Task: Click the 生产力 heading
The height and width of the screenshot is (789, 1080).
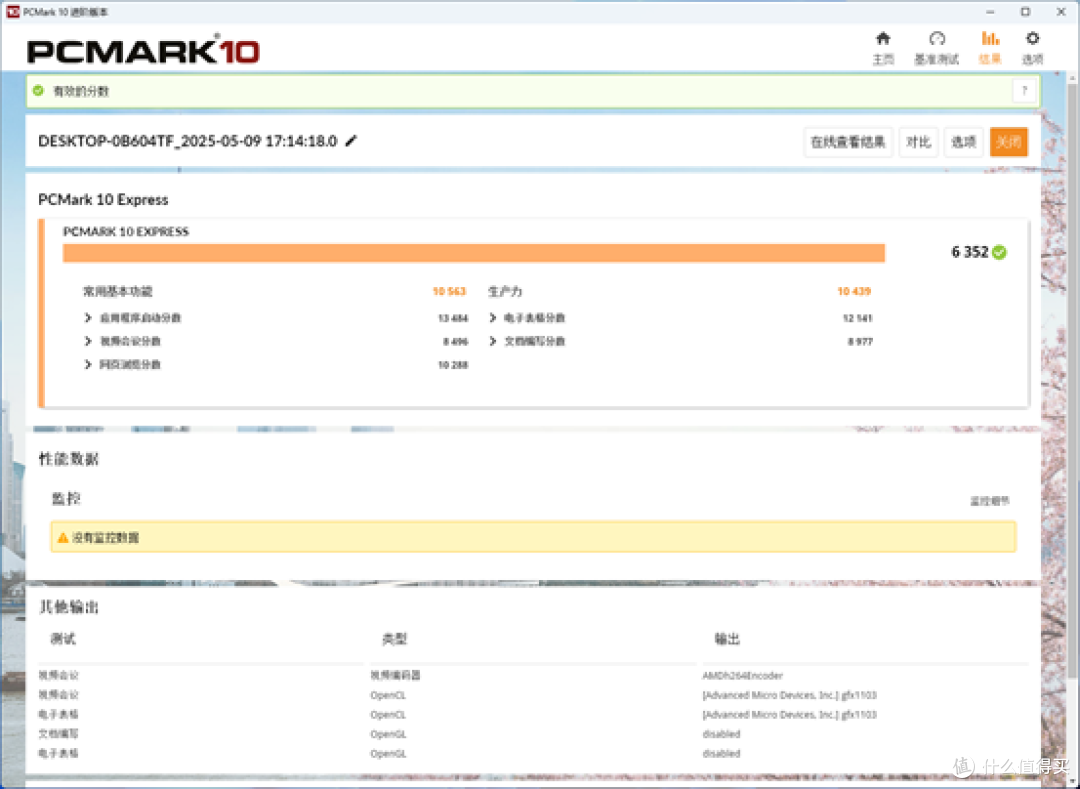Action: [x=505, y=291]
